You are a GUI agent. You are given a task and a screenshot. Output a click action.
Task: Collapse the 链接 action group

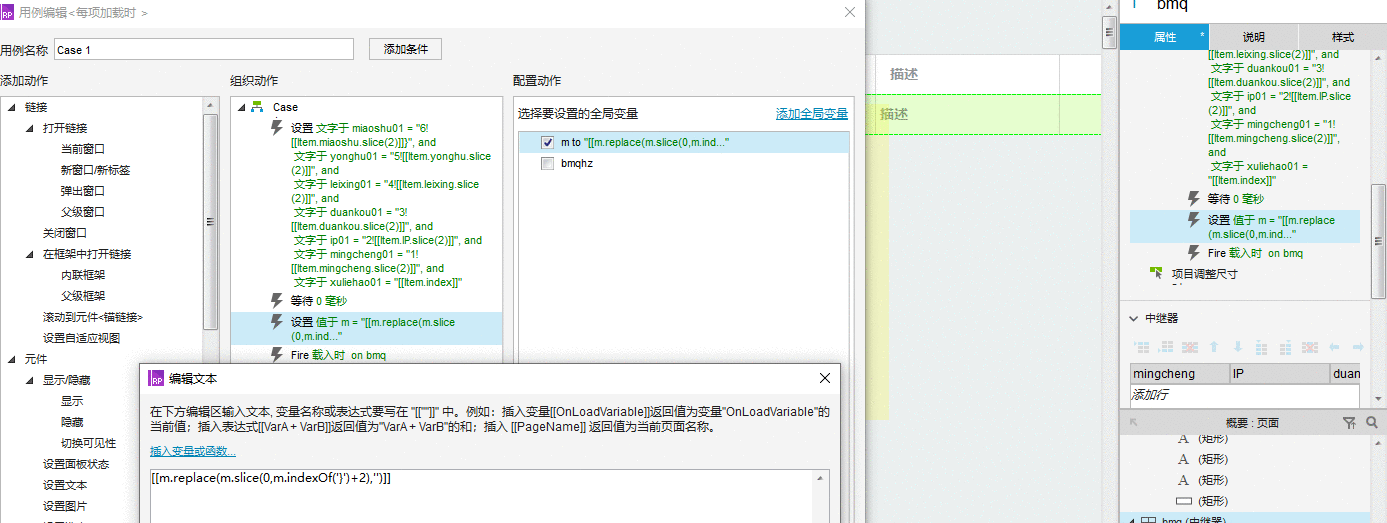tap(12, 107)
